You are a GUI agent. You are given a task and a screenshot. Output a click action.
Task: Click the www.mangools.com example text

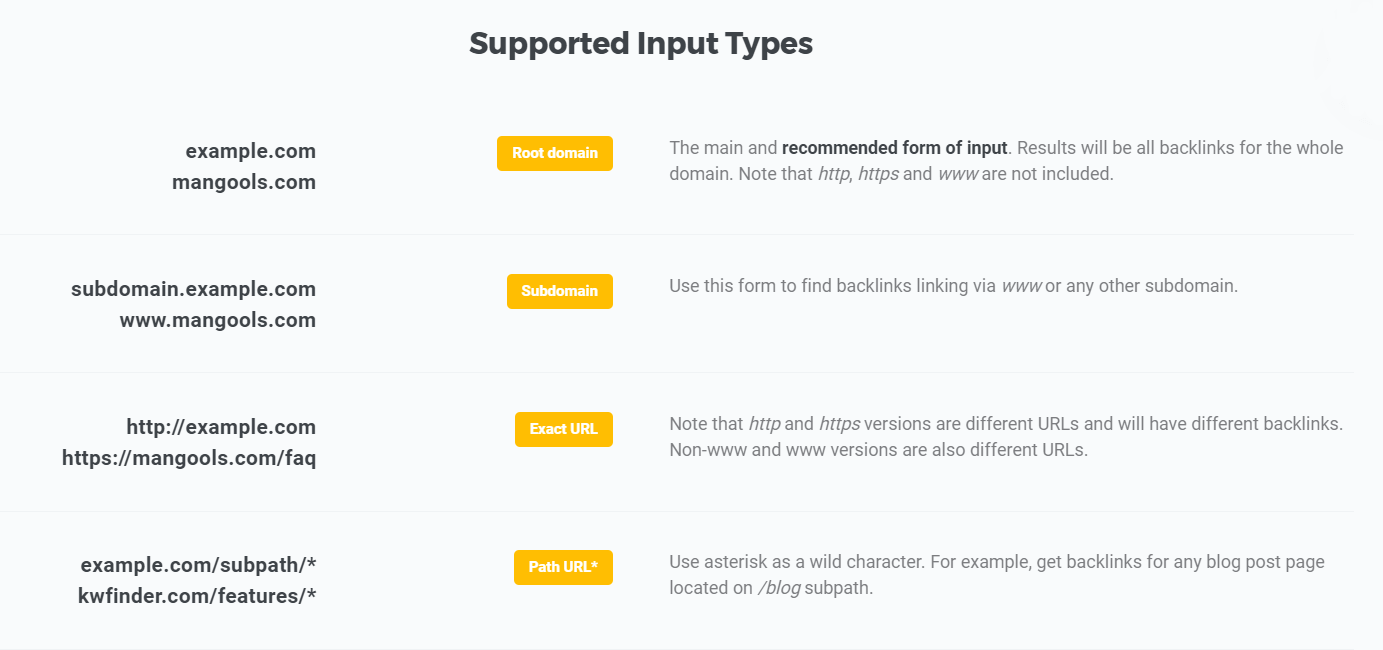pyautogui.click(x=217, y=320)
